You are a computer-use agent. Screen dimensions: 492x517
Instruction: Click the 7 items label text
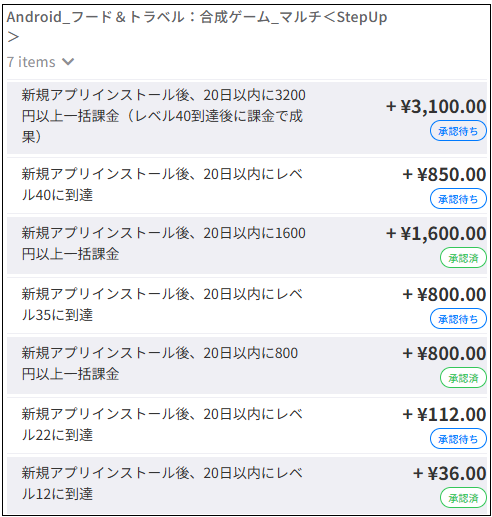tap(31, 62)
